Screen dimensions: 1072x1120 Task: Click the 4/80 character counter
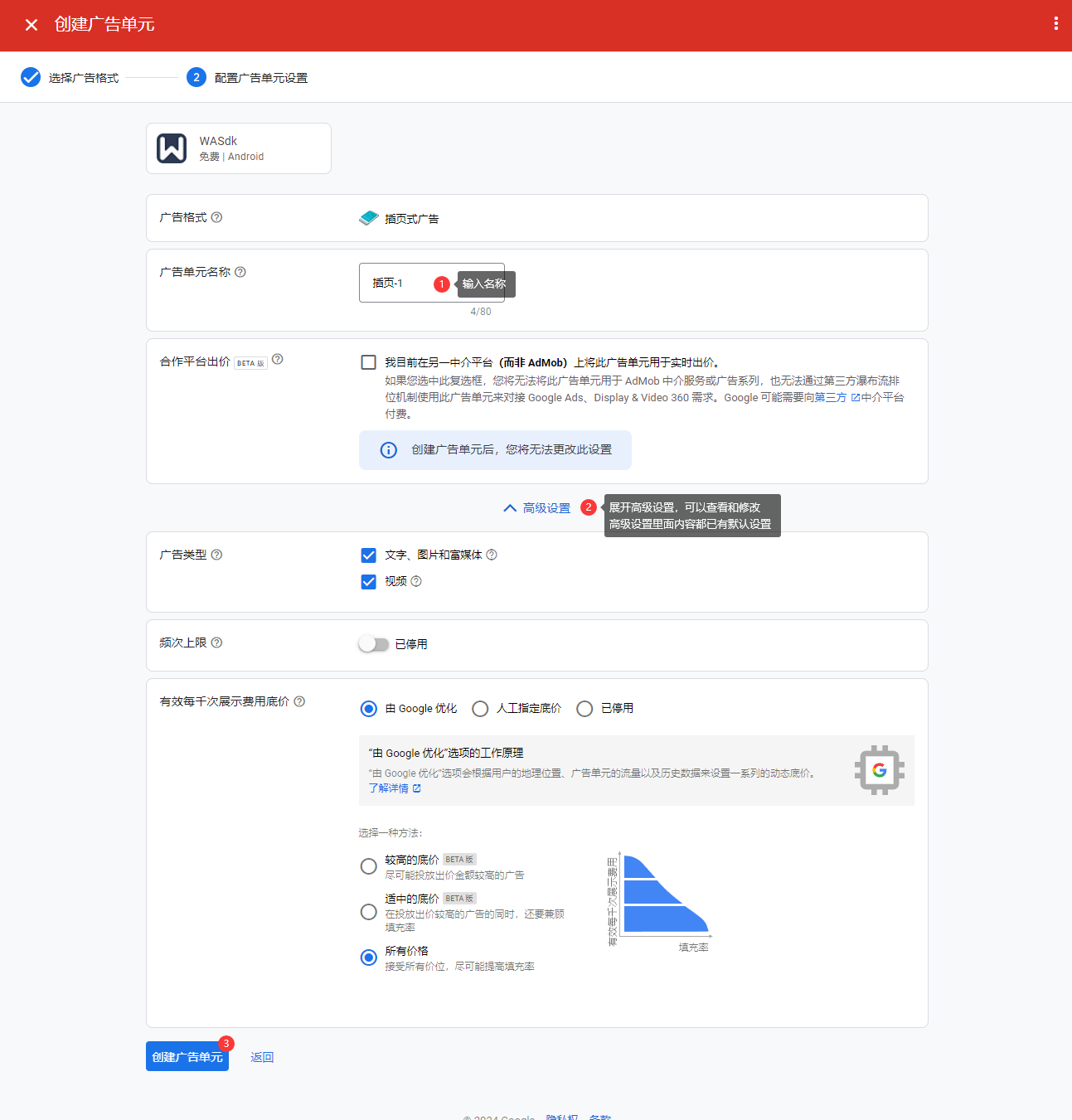[481, 312]
